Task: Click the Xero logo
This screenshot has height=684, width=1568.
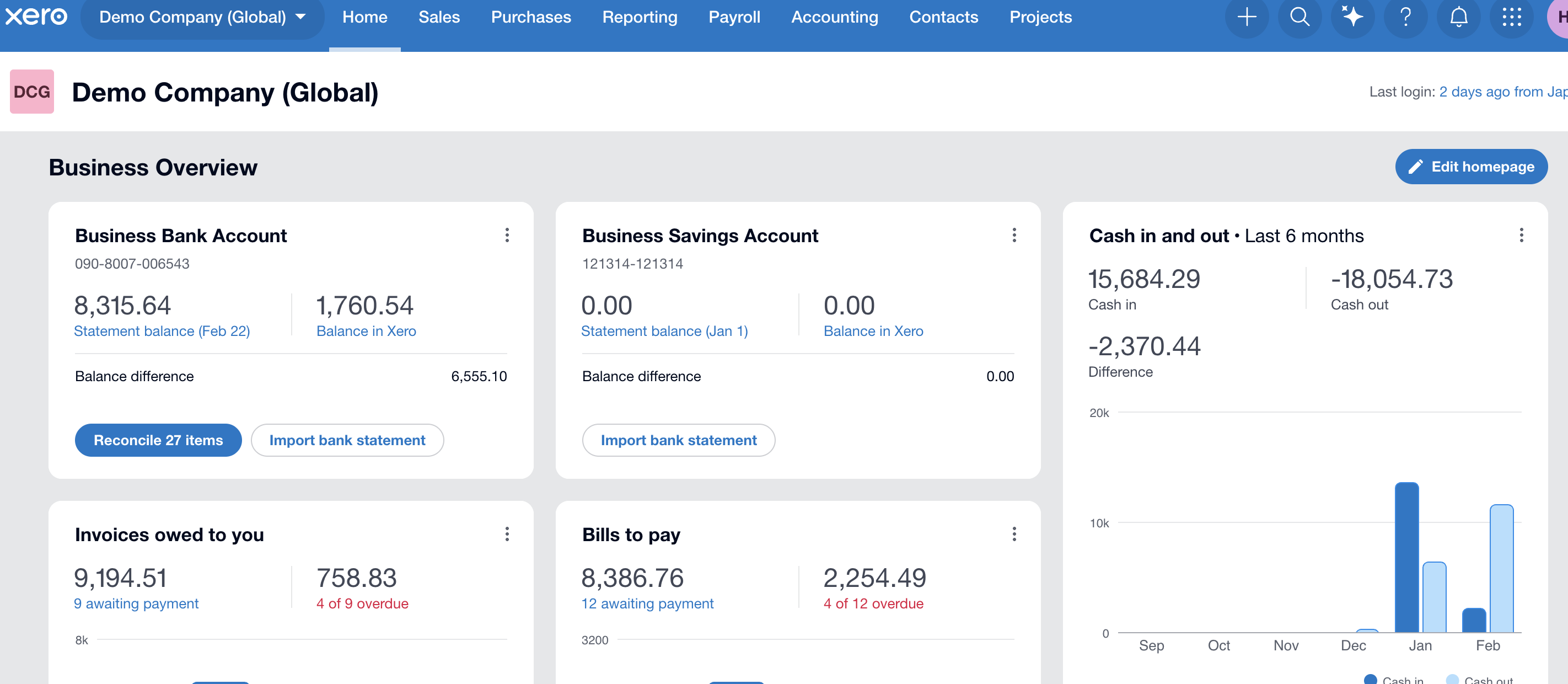Action: 36,17
